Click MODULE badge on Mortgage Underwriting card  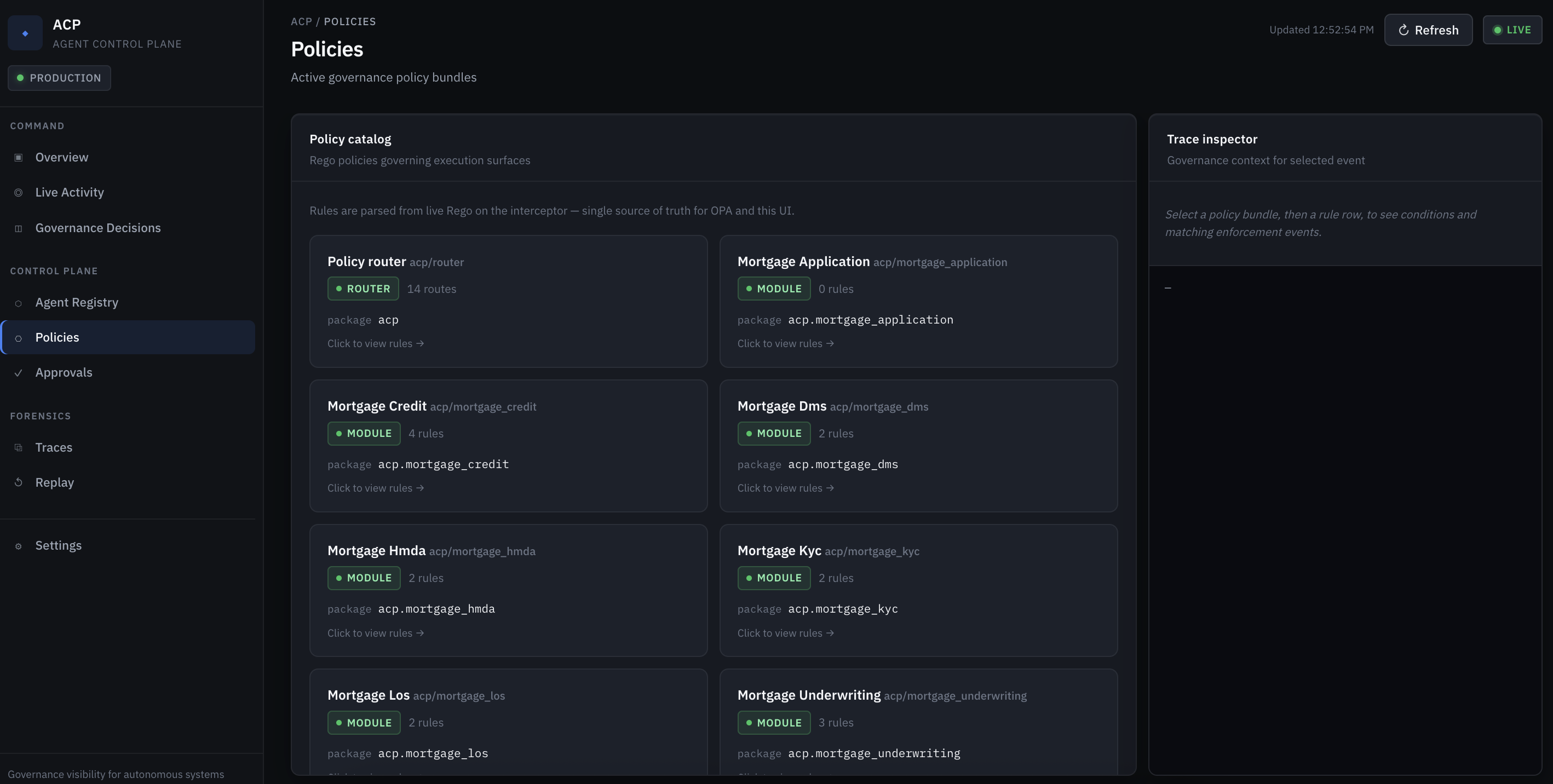click(773, 723)
